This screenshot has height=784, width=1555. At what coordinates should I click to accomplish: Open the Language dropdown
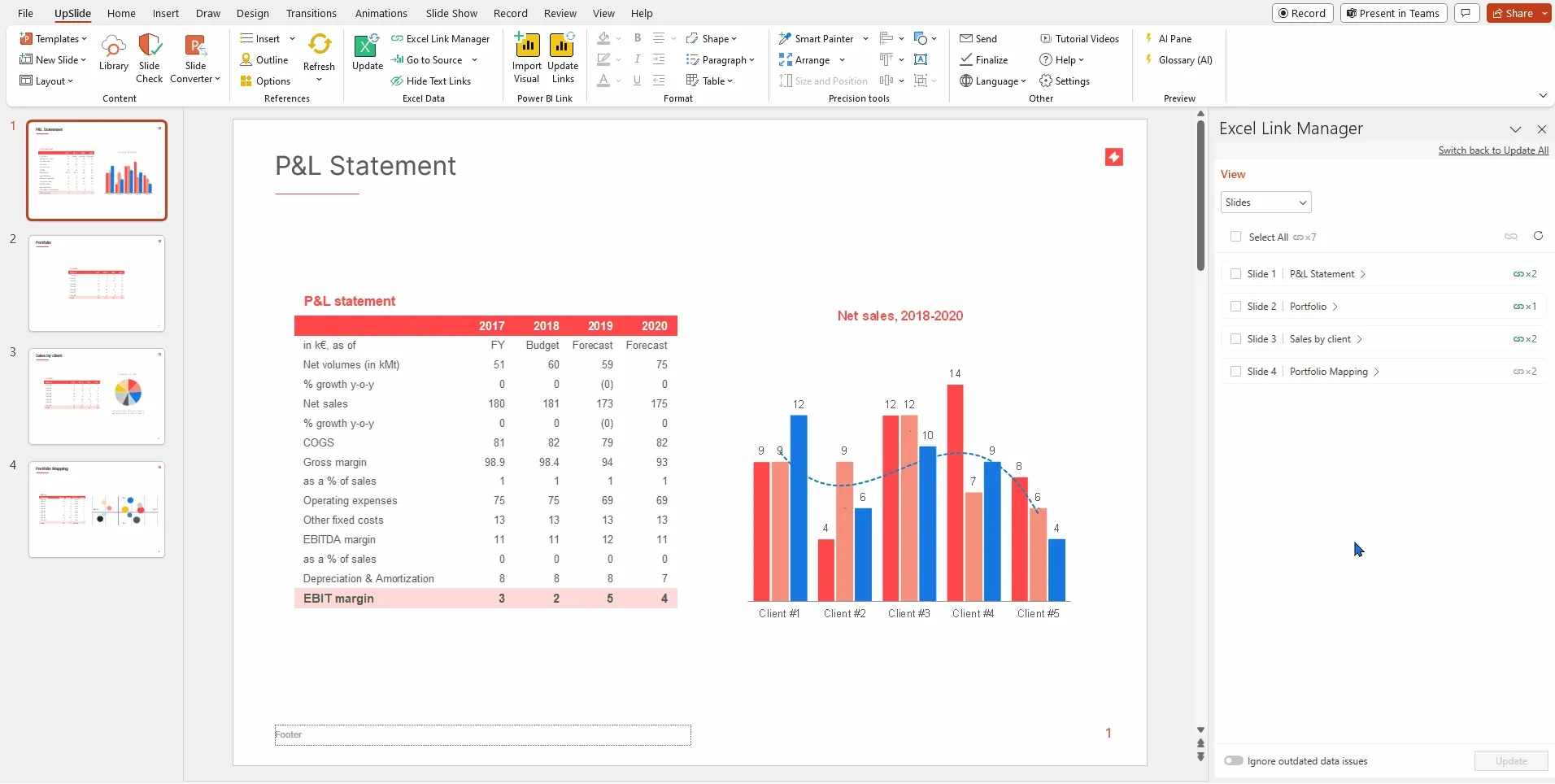click(x=993, y=81)
